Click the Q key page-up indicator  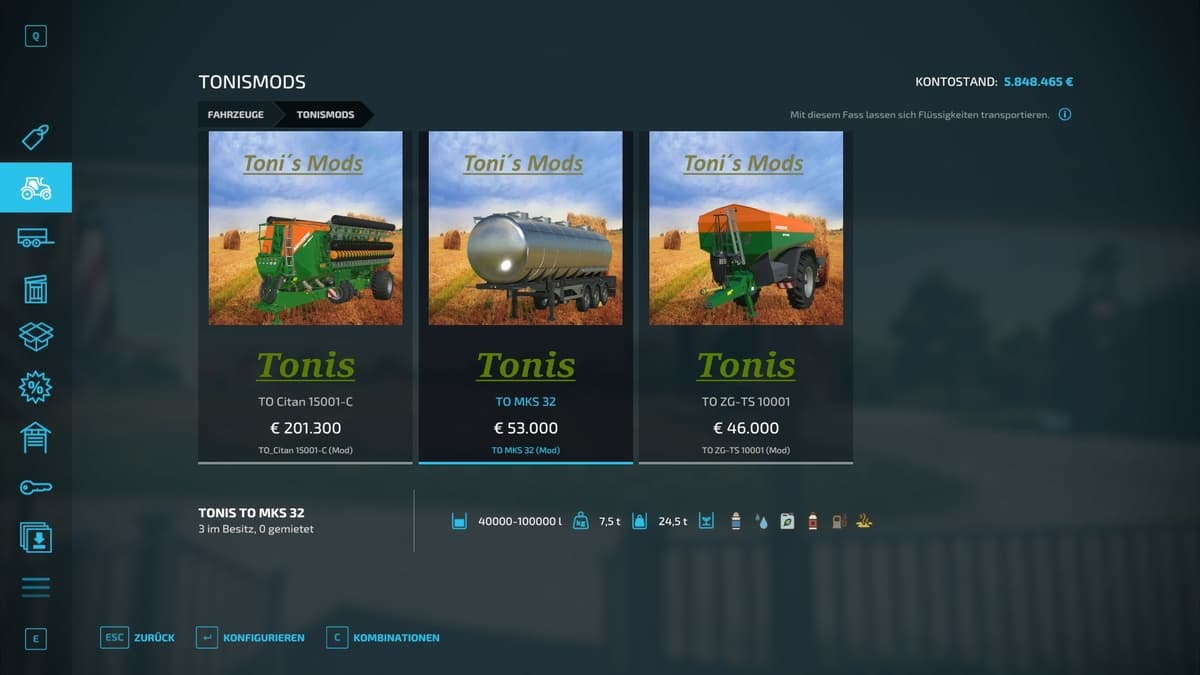[36, 37]
